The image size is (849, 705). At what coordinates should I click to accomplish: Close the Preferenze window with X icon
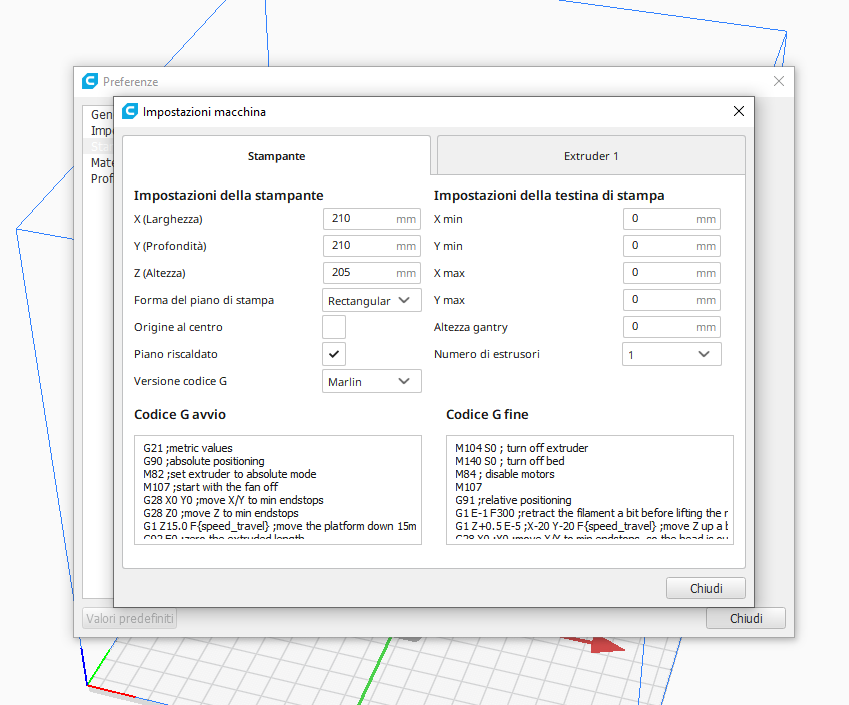pyautogui.click(x=779, y=81)
